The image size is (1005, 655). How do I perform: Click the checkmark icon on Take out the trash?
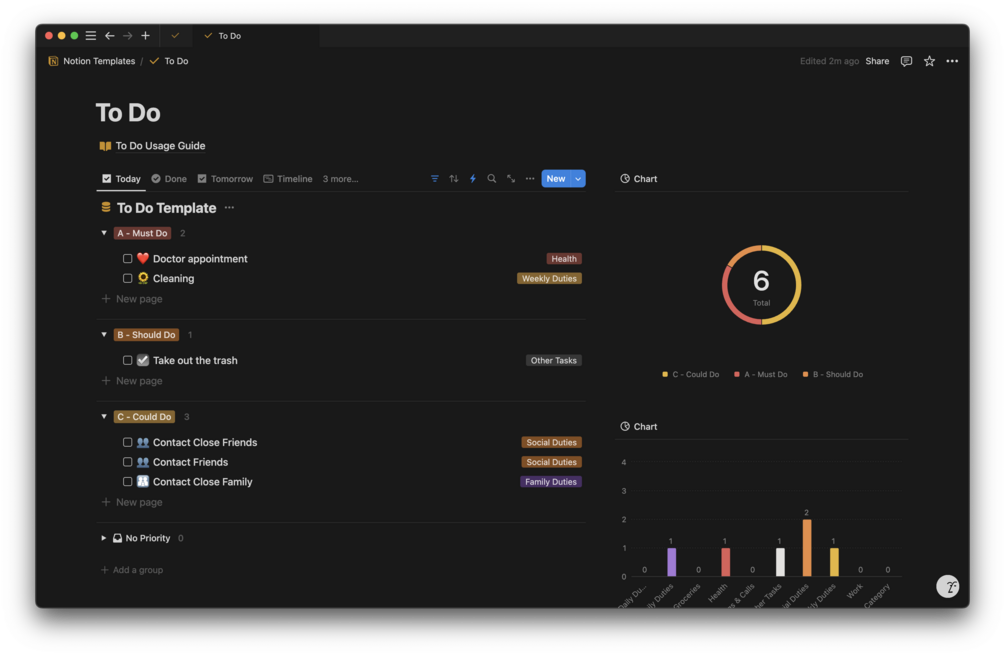[143, 360]
